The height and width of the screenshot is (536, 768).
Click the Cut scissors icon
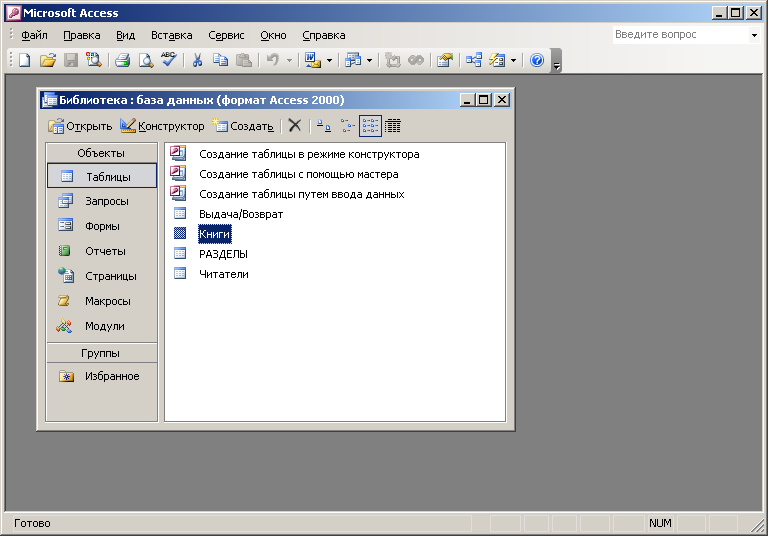[x=197, y=60]
